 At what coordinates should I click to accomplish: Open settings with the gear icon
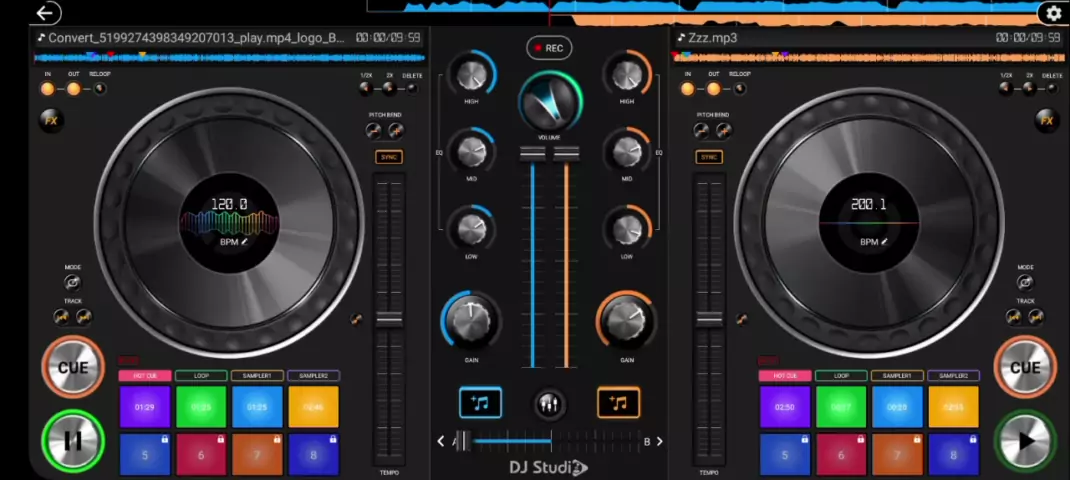pyautogui.click(x=1052, y=13)
